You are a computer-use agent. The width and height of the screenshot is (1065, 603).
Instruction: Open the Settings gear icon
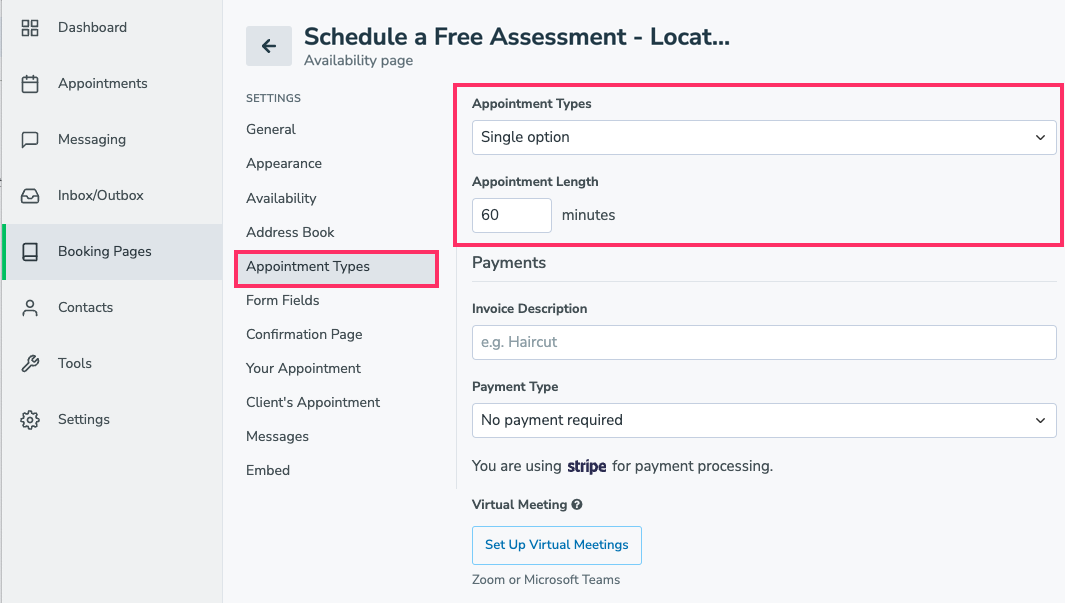[30, 420]
